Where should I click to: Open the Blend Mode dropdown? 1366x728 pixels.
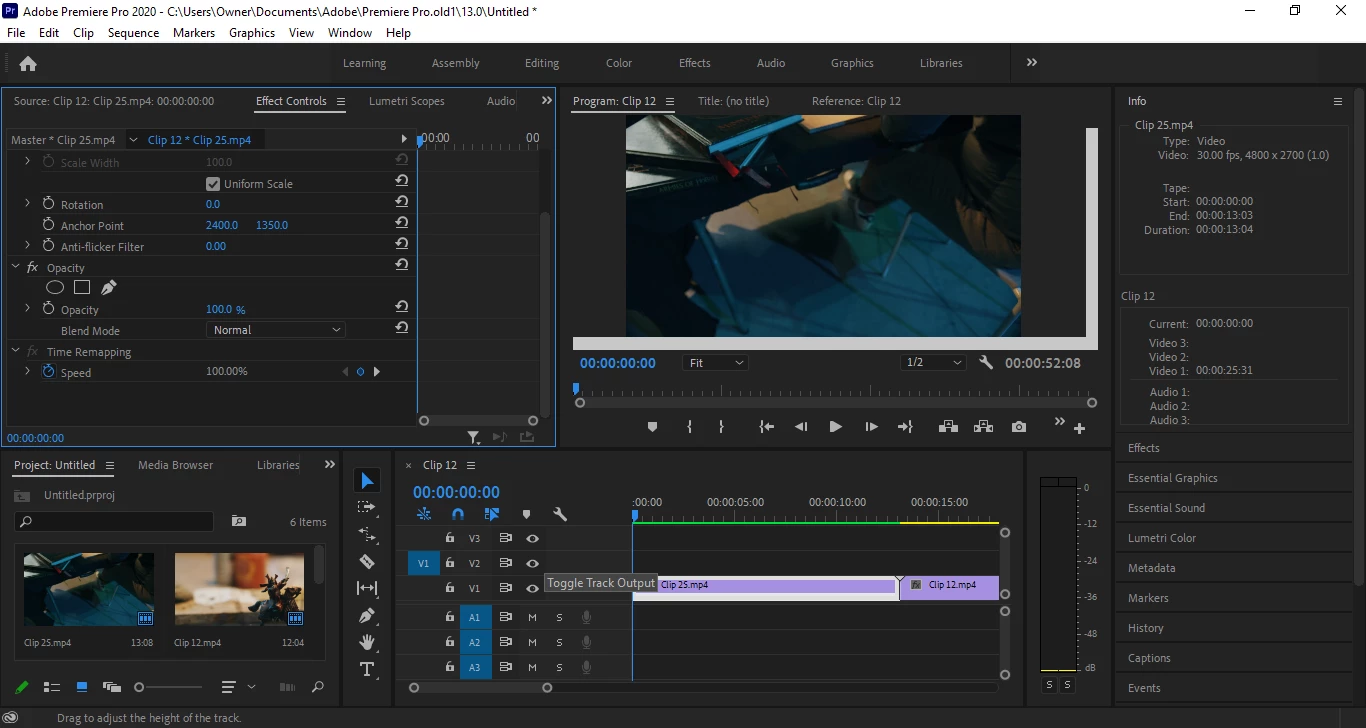click(276, 330)
